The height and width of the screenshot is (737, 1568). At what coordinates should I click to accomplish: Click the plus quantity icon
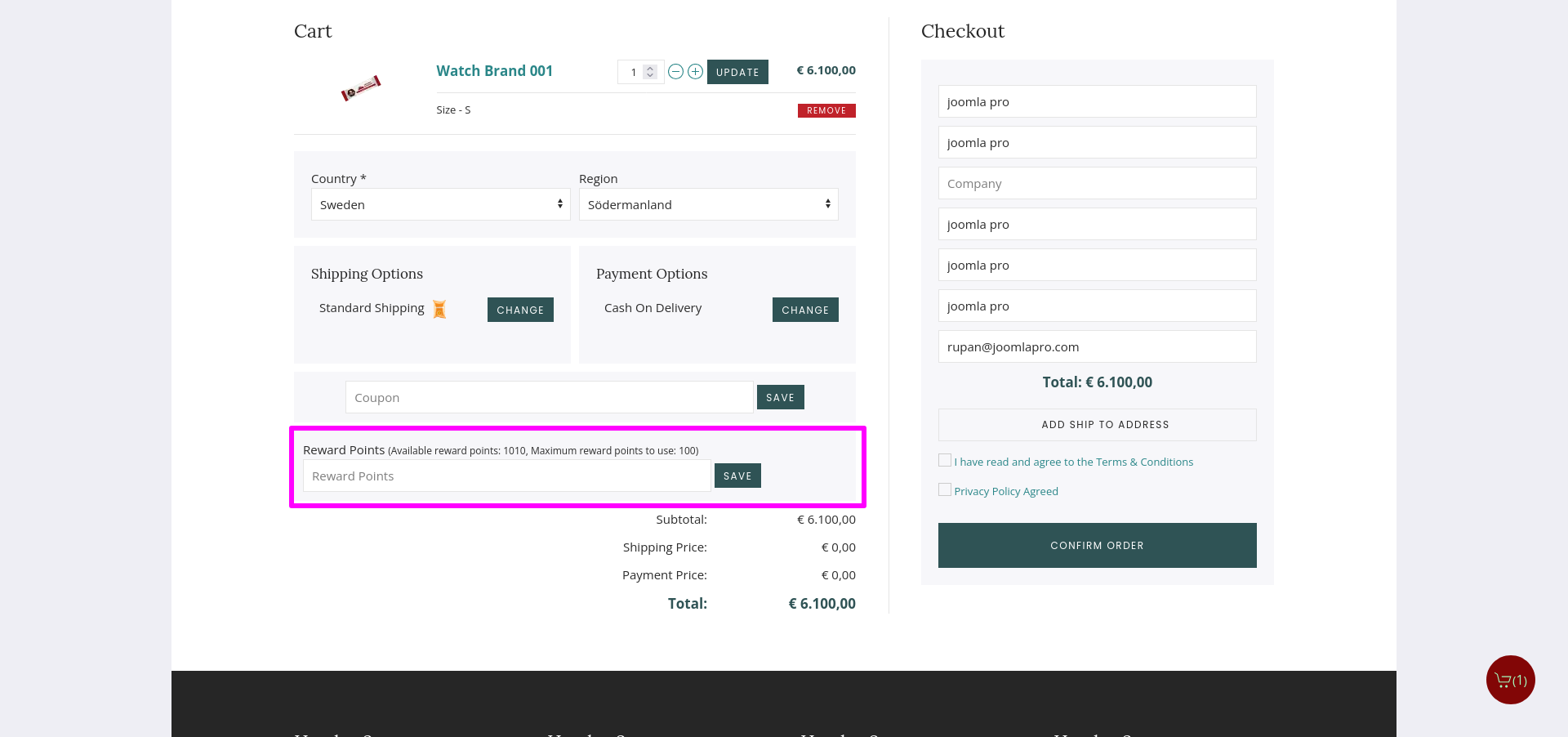tap(695, 72)
